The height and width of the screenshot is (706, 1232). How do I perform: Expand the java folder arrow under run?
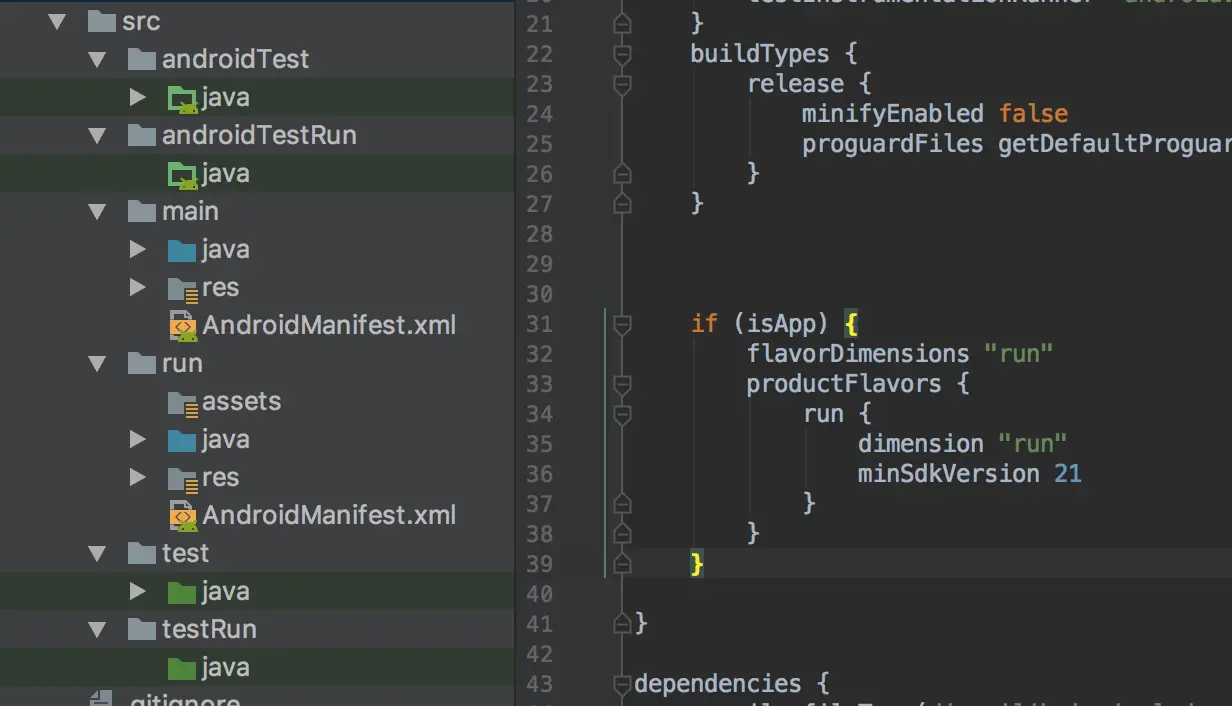138,439
